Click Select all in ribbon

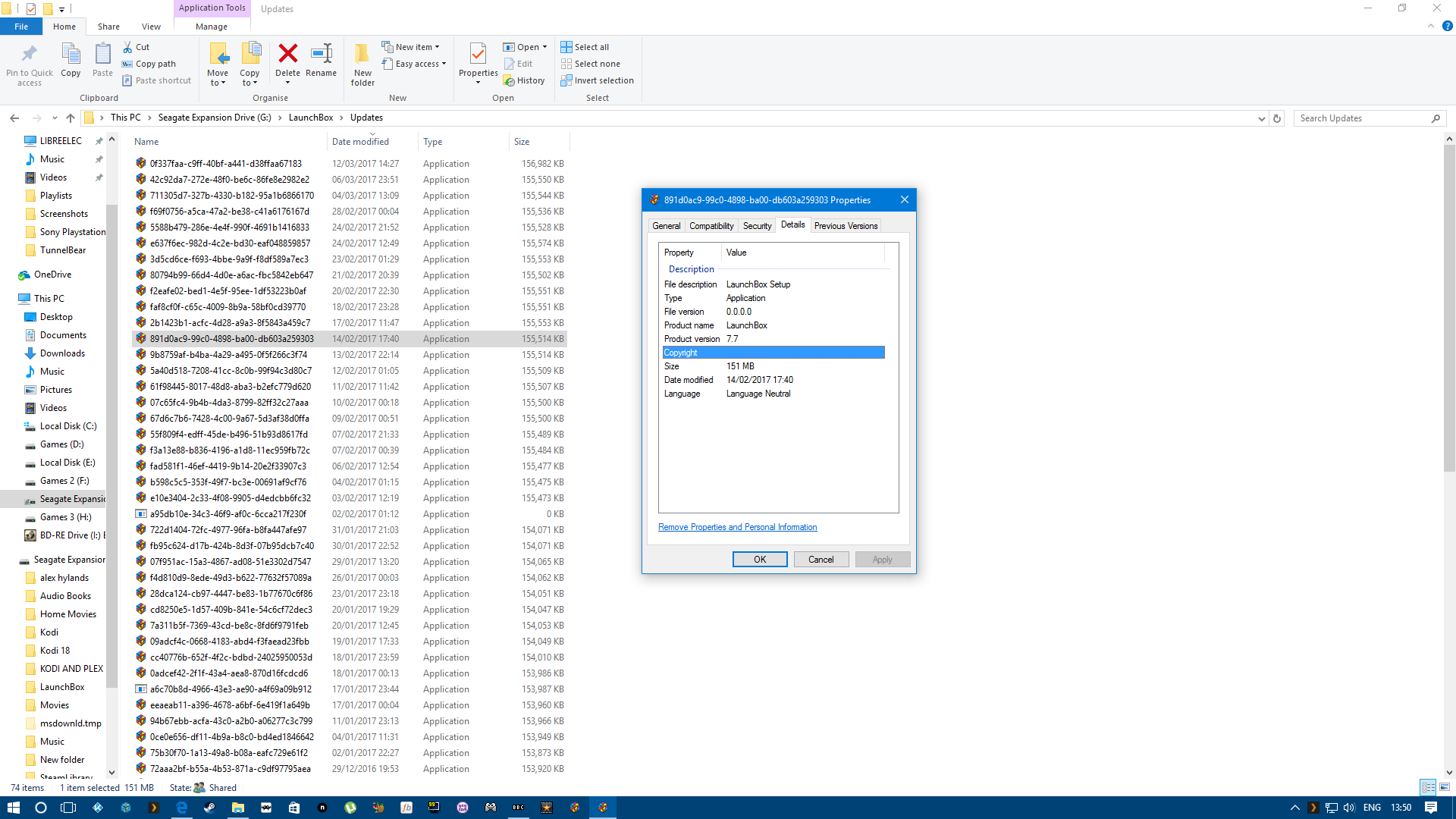pyautogui.click(x=585, y=47)
